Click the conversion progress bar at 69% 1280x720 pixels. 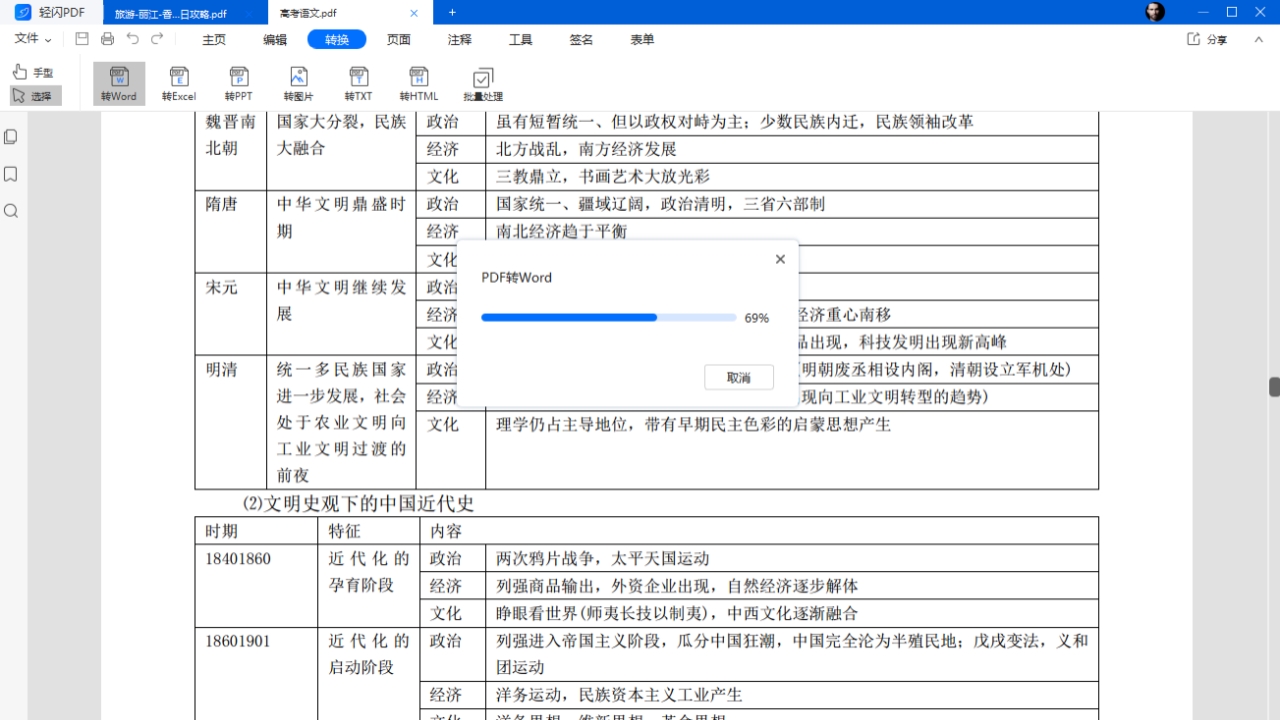coord(608,317)
